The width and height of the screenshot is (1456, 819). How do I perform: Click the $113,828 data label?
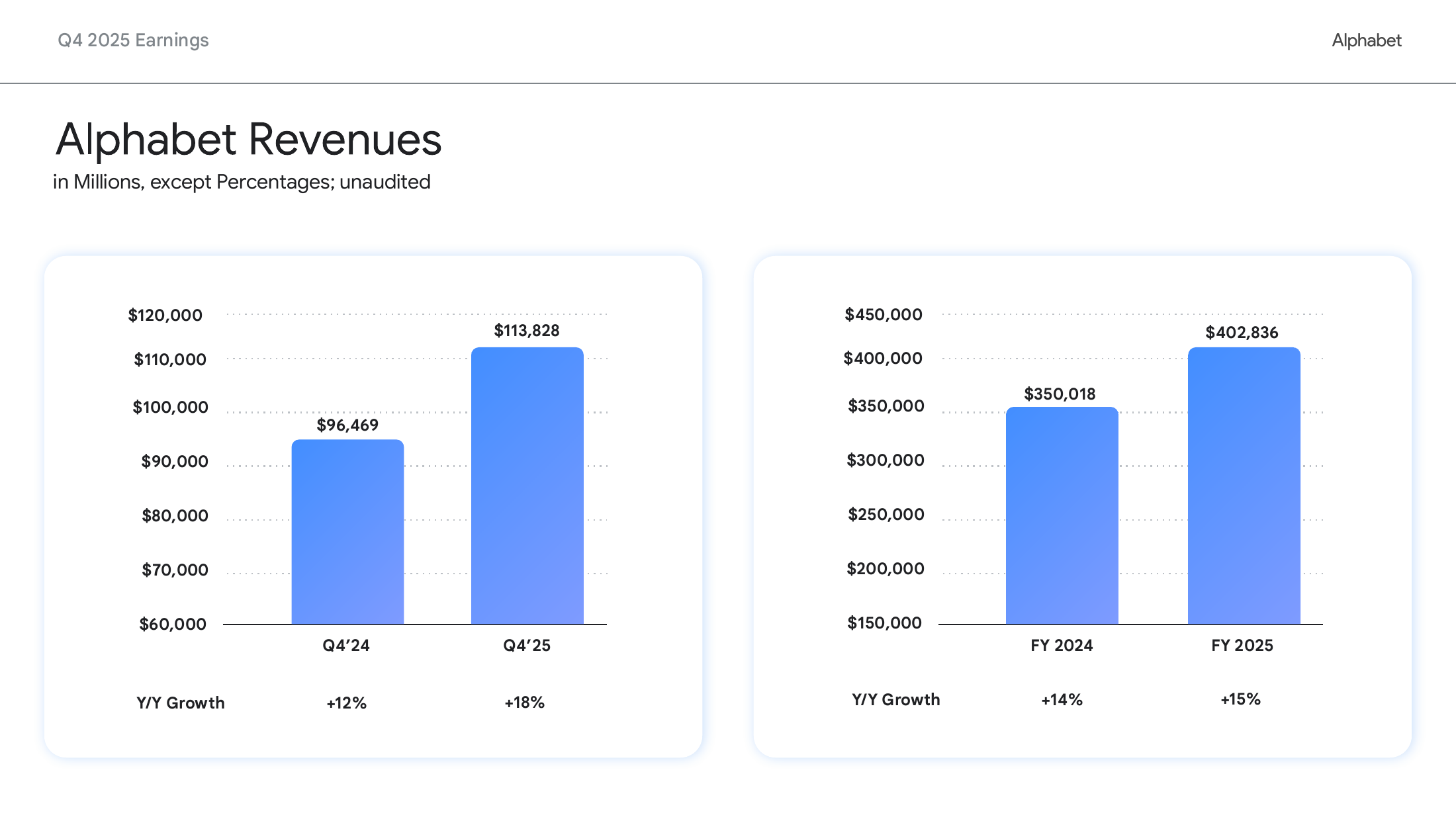point(527,330)
